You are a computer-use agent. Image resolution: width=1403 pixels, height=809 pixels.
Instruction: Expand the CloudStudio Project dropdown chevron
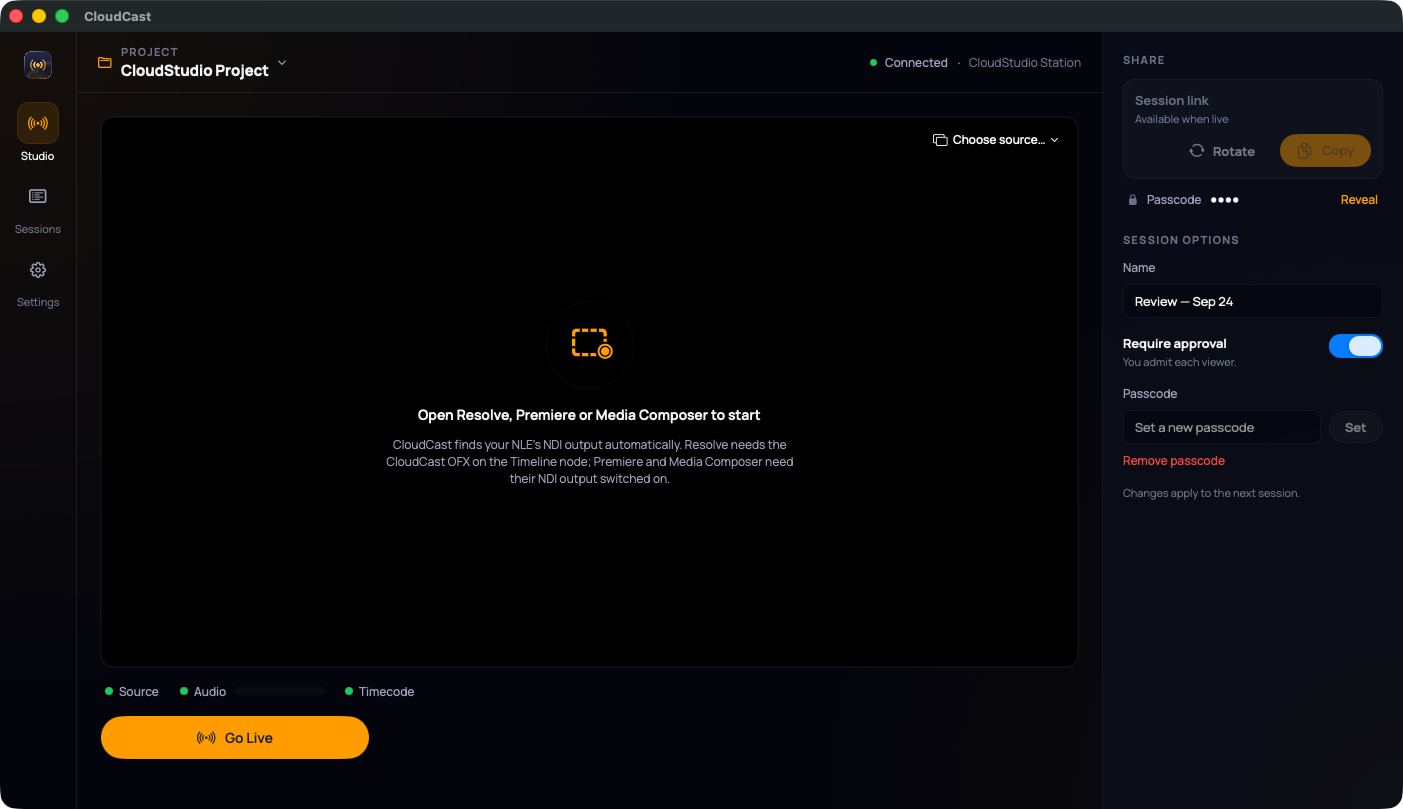click(x=282, y=62)
